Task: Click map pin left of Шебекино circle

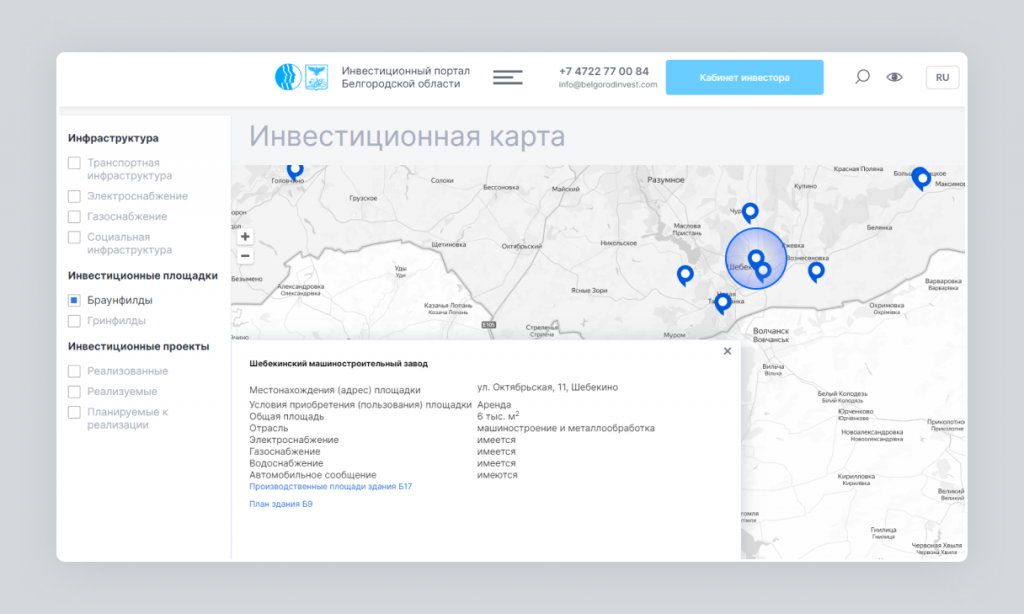Action: (x=685, y=275)
